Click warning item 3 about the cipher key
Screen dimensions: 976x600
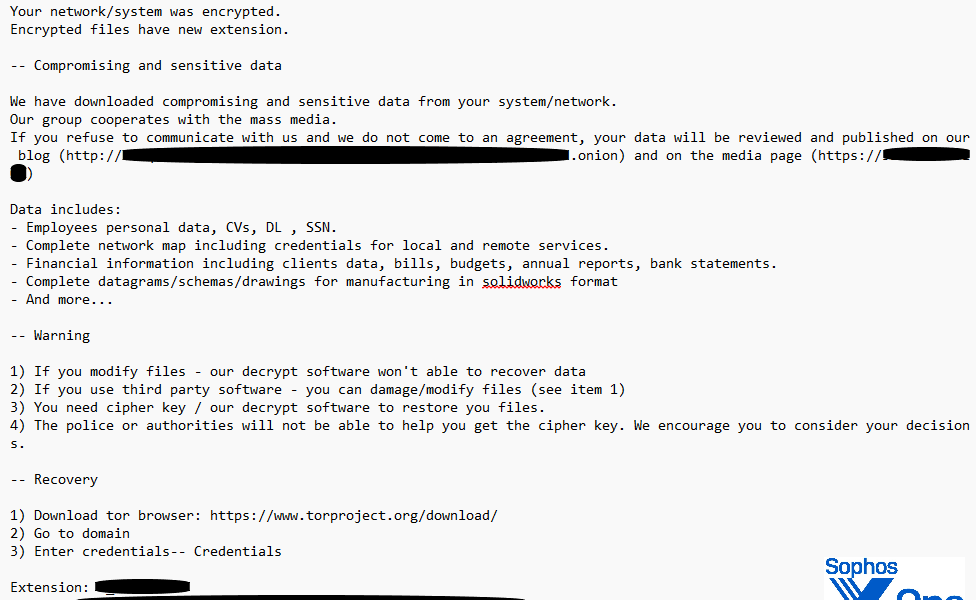coord(277,408)
